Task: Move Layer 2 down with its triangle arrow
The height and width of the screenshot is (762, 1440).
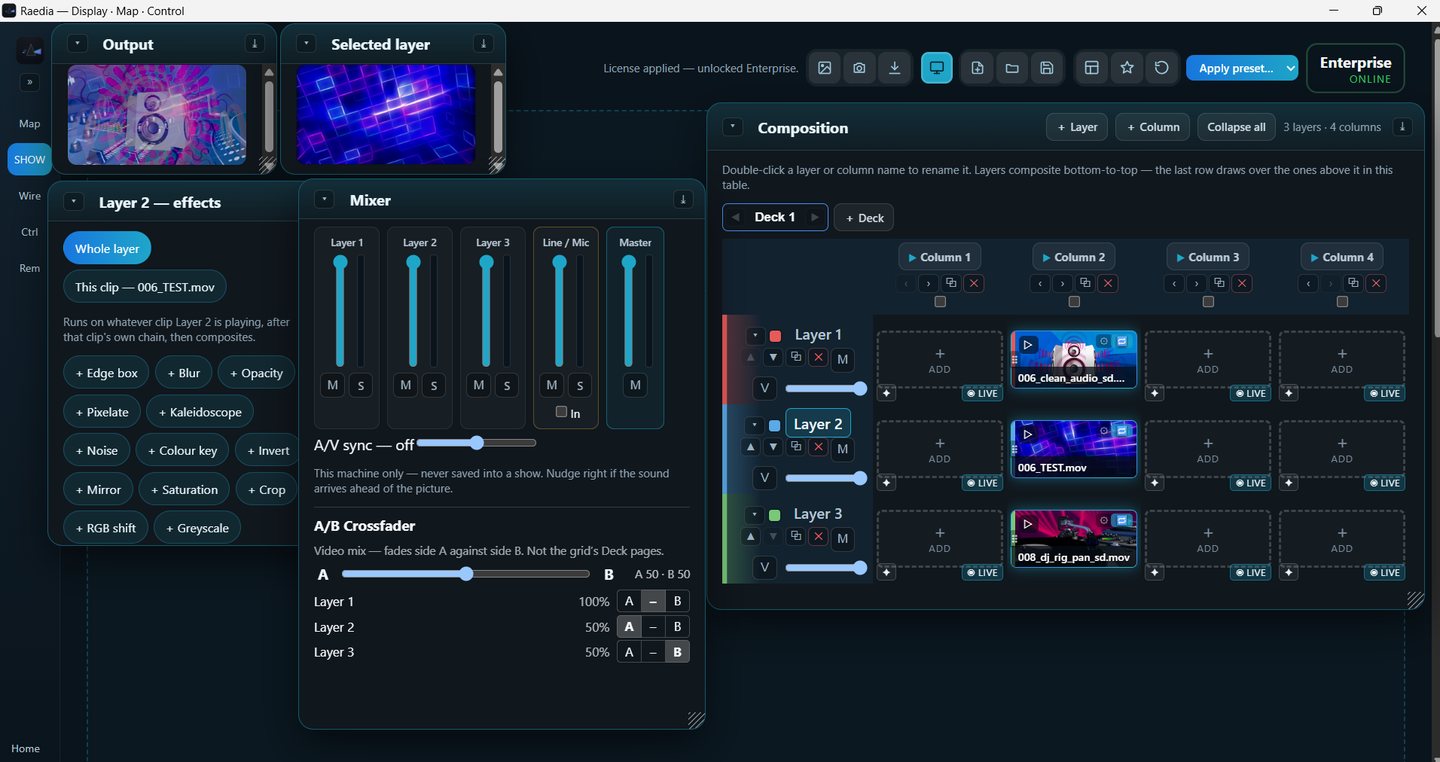Action: (773, 447)
